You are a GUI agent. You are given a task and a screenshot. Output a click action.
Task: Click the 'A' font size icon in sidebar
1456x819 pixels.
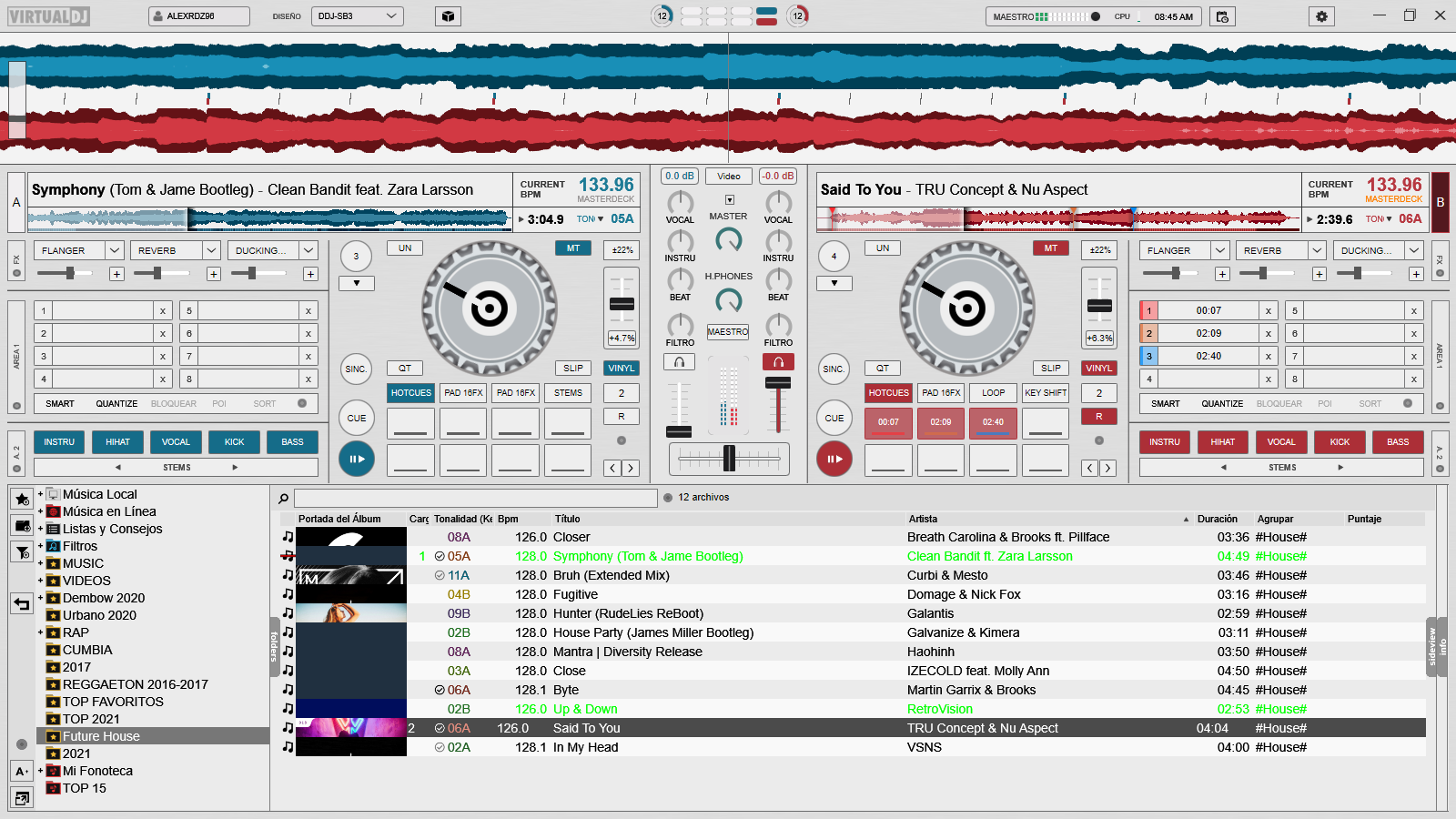coord(22,772)
